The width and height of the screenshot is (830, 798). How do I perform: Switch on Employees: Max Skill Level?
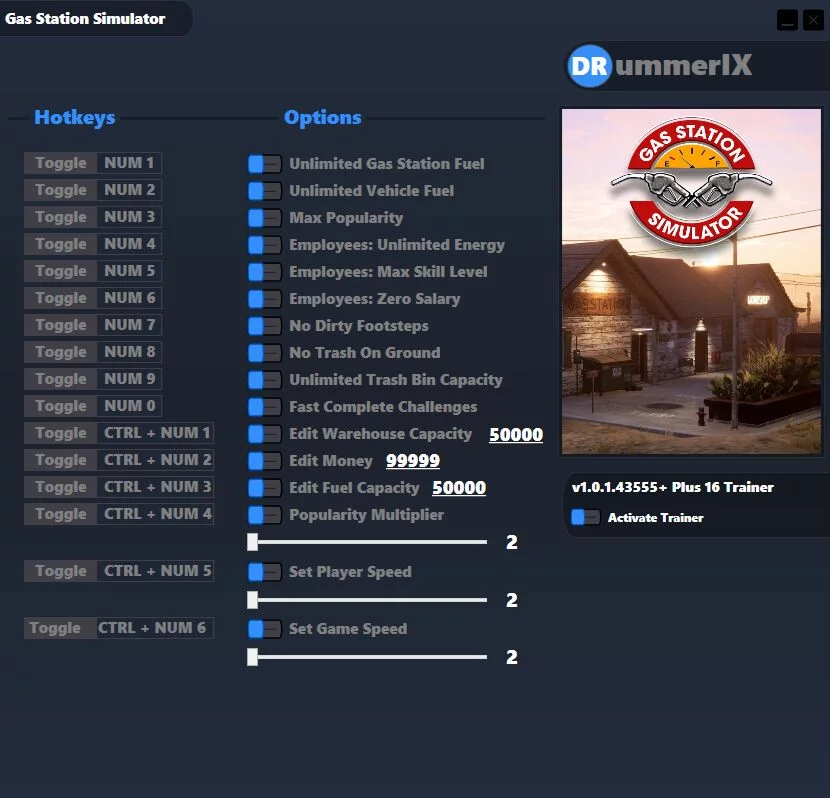coord(265,271)
